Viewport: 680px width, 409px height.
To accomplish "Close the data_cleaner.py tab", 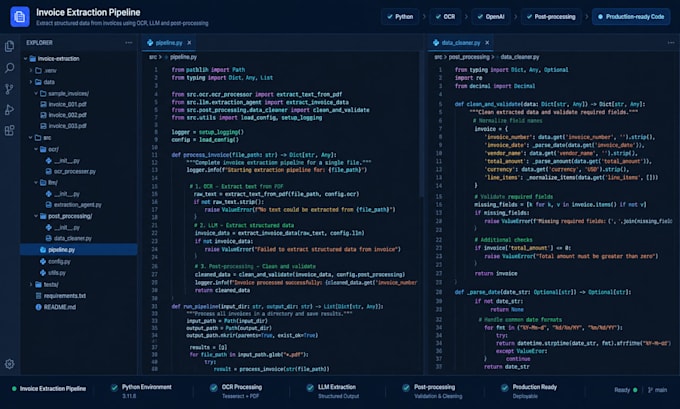I will pyautogui.click(x=487, y=43).
